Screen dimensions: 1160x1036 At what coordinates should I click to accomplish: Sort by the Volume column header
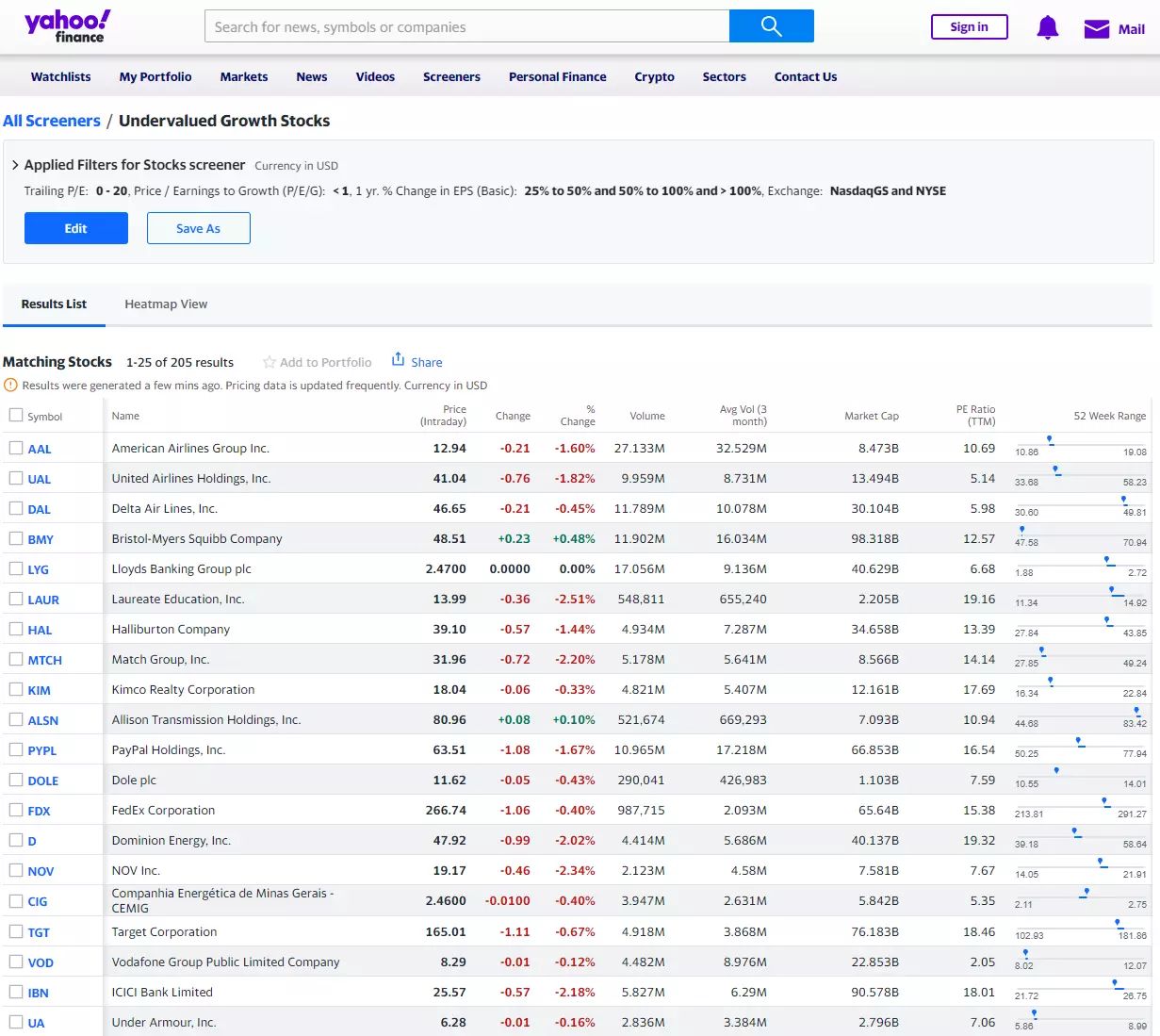[x=647, y=416]
